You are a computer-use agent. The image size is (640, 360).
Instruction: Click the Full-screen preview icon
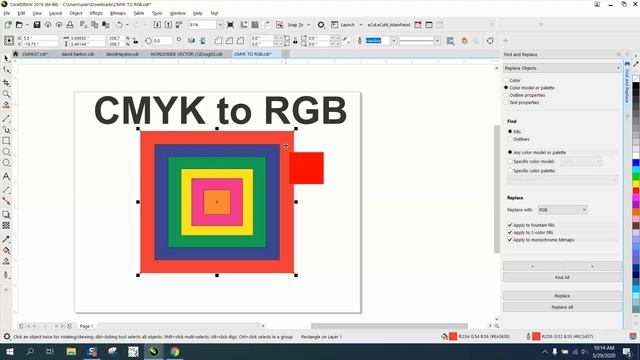click(230, 25)
